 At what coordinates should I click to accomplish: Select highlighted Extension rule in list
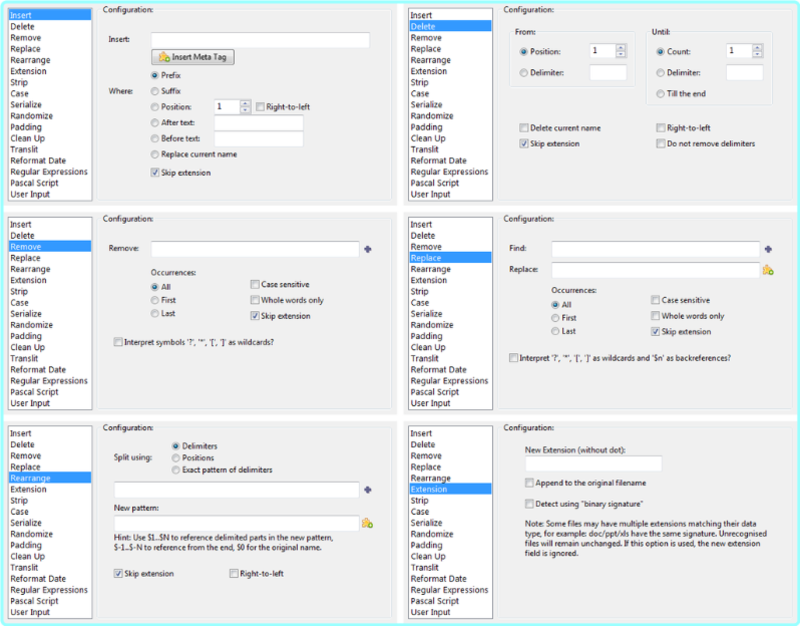click(451, 489)
